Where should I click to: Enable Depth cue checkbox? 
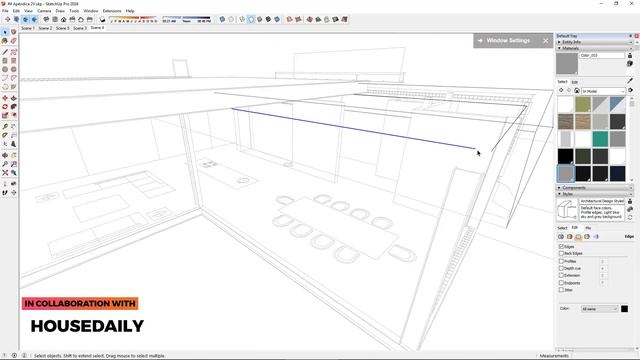tap(561, 268)
